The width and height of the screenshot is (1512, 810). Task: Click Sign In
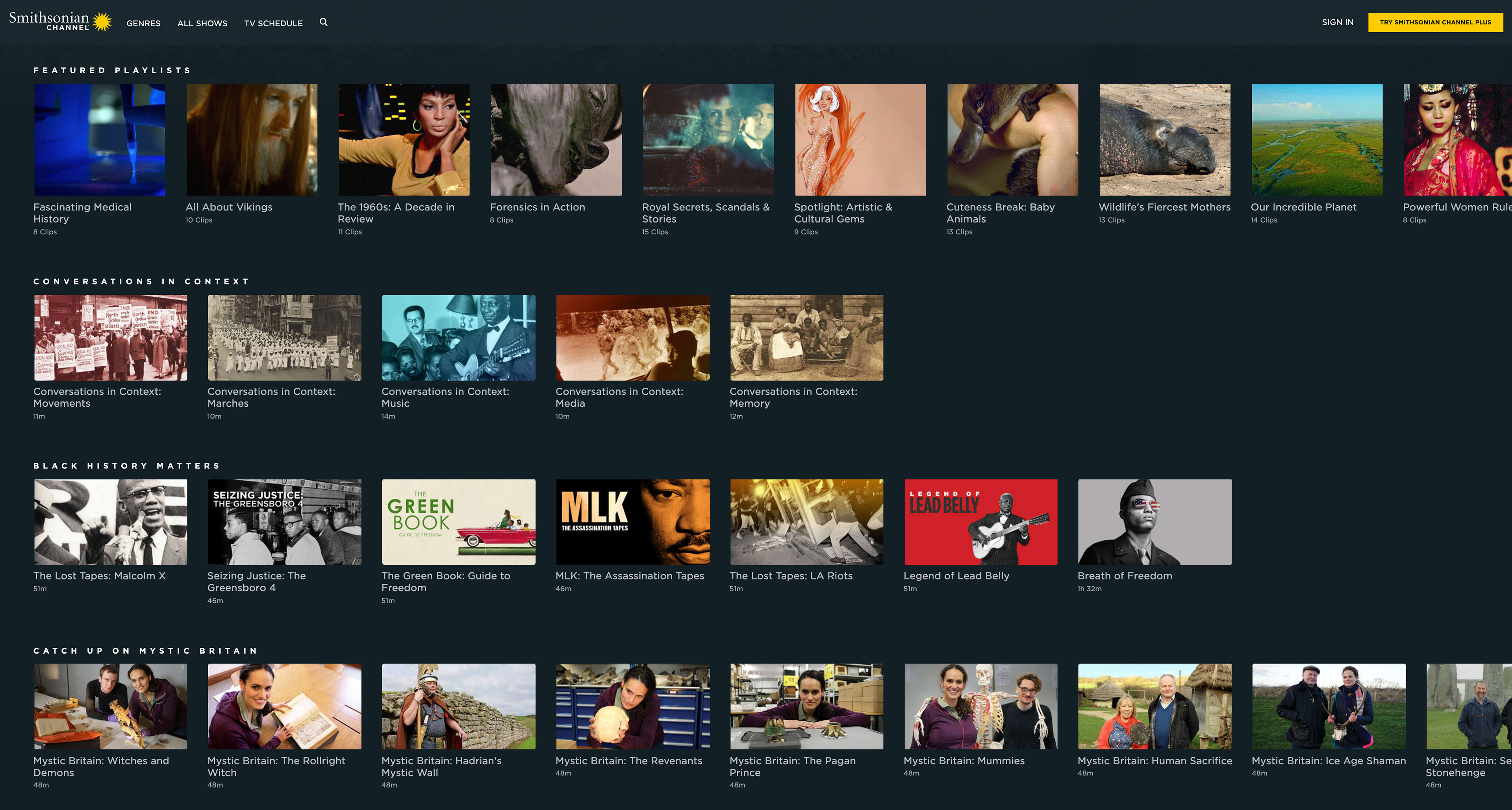[1338, 22]
